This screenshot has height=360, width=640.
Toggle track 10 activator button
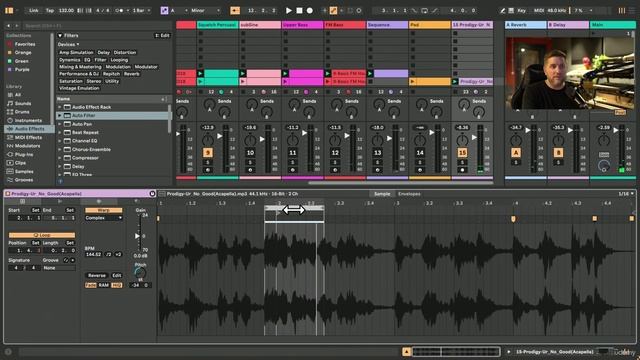(x=250, y=153)
